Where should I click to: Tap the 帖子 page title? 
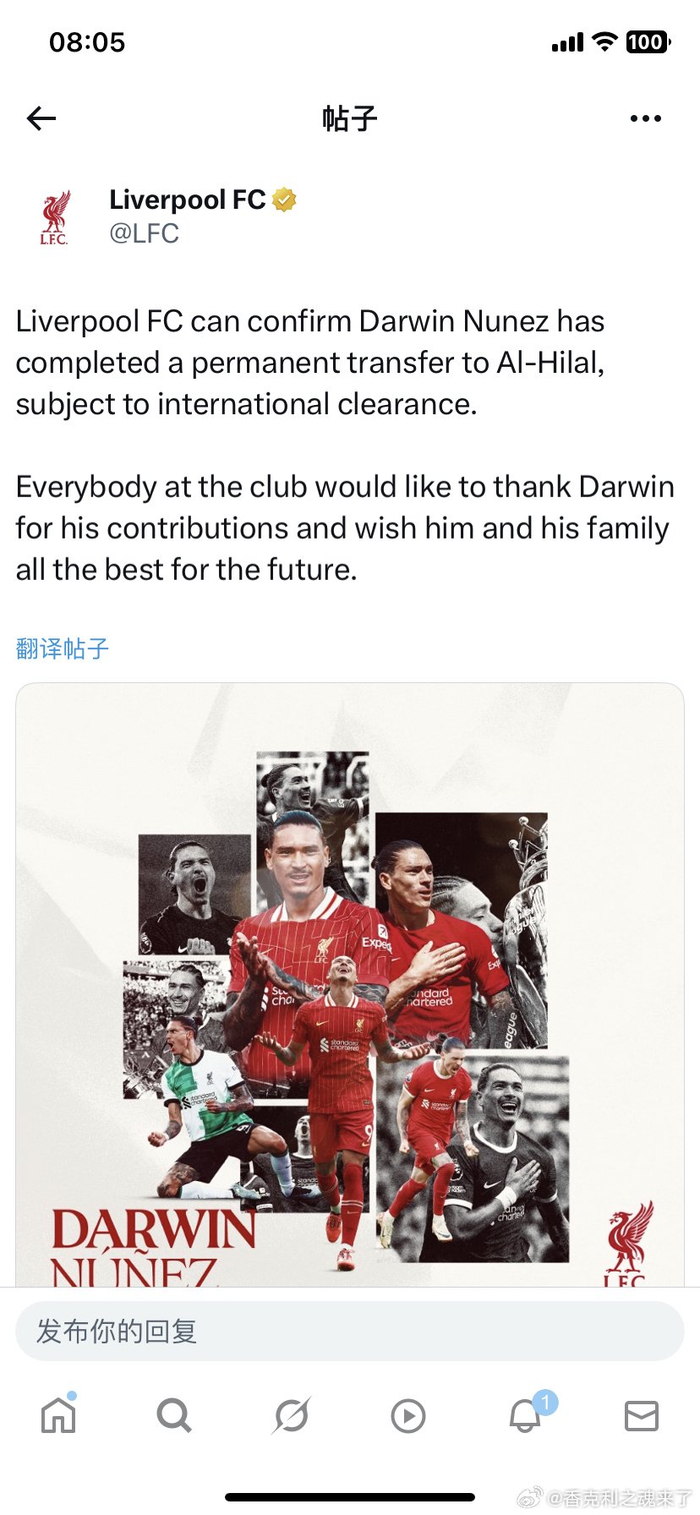click(350, 118)
